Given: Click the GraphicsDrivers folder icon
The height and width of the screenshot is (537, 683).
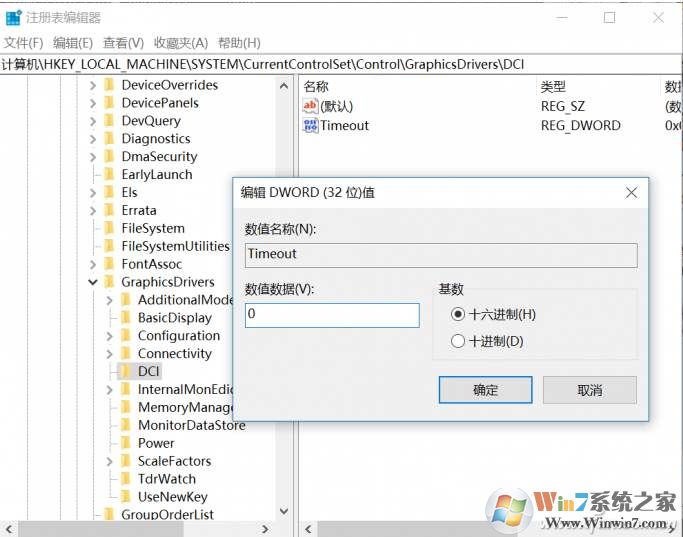Looking at the screenshot, I should [109, 282].
